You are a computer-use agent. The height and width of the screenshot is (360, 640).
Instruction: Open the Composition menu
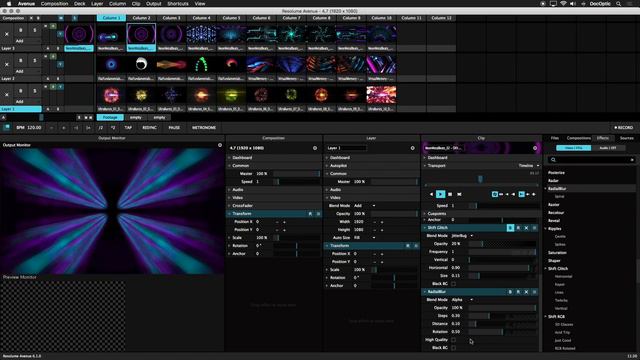tap(54, 4)
